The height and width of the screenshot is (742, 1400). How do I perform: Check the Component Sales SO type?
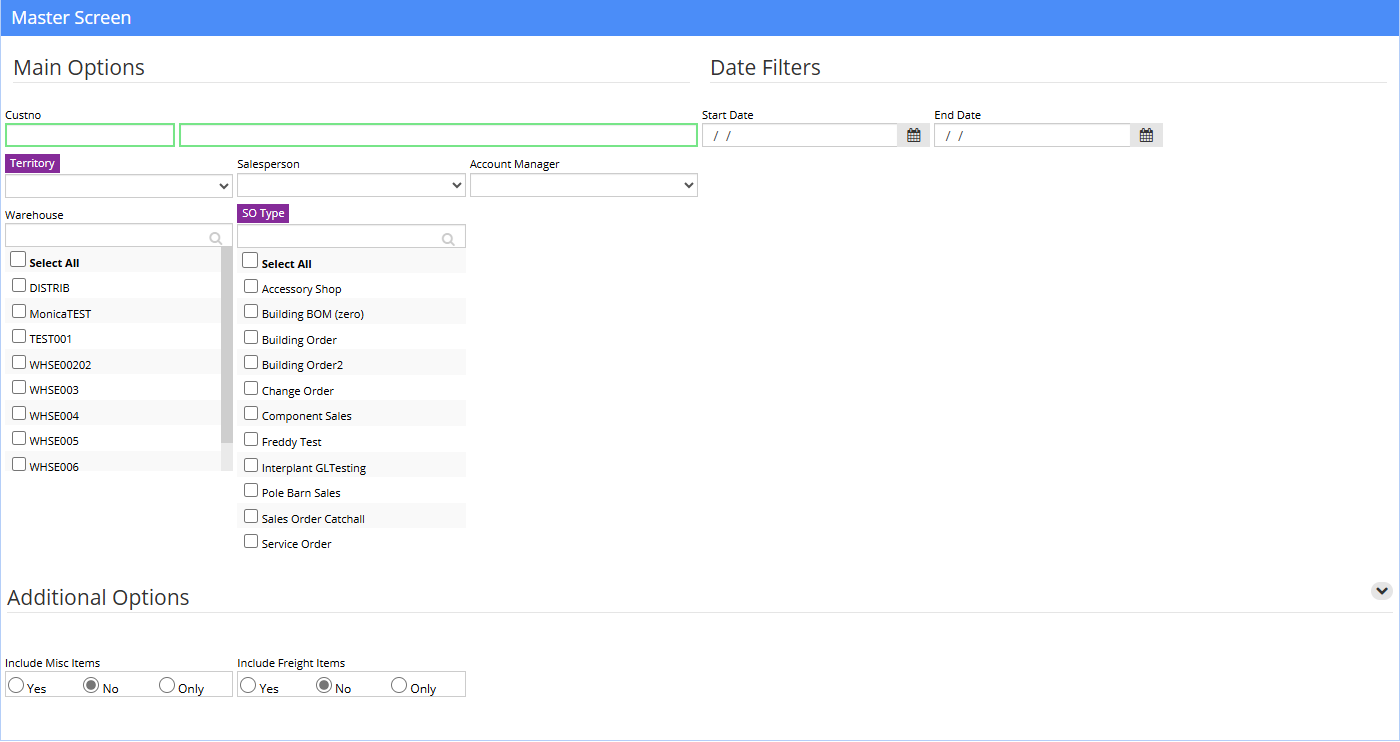pos(251,413)
